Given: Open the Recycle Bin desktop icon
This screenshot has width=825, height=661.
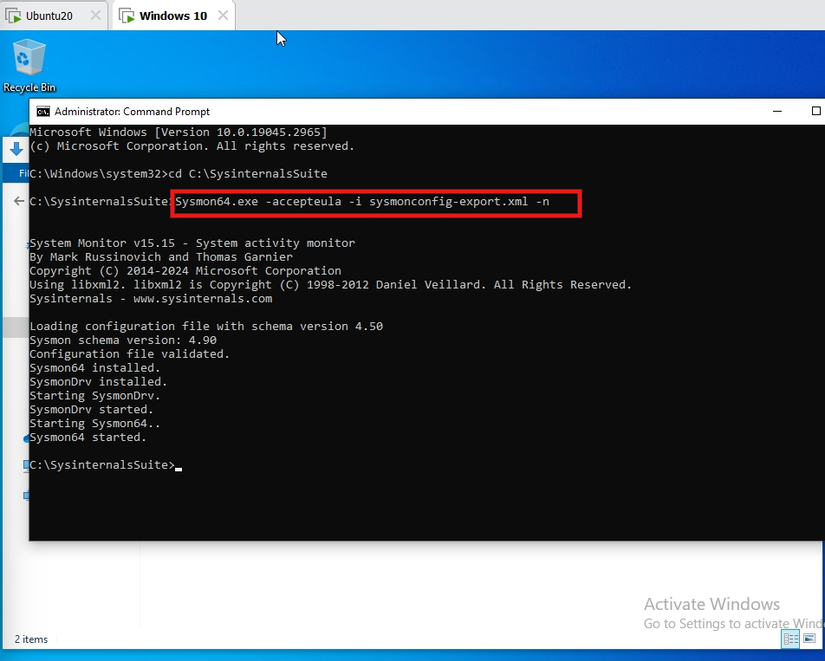Looking at the screenshot, I should click(x=29, y=65).
